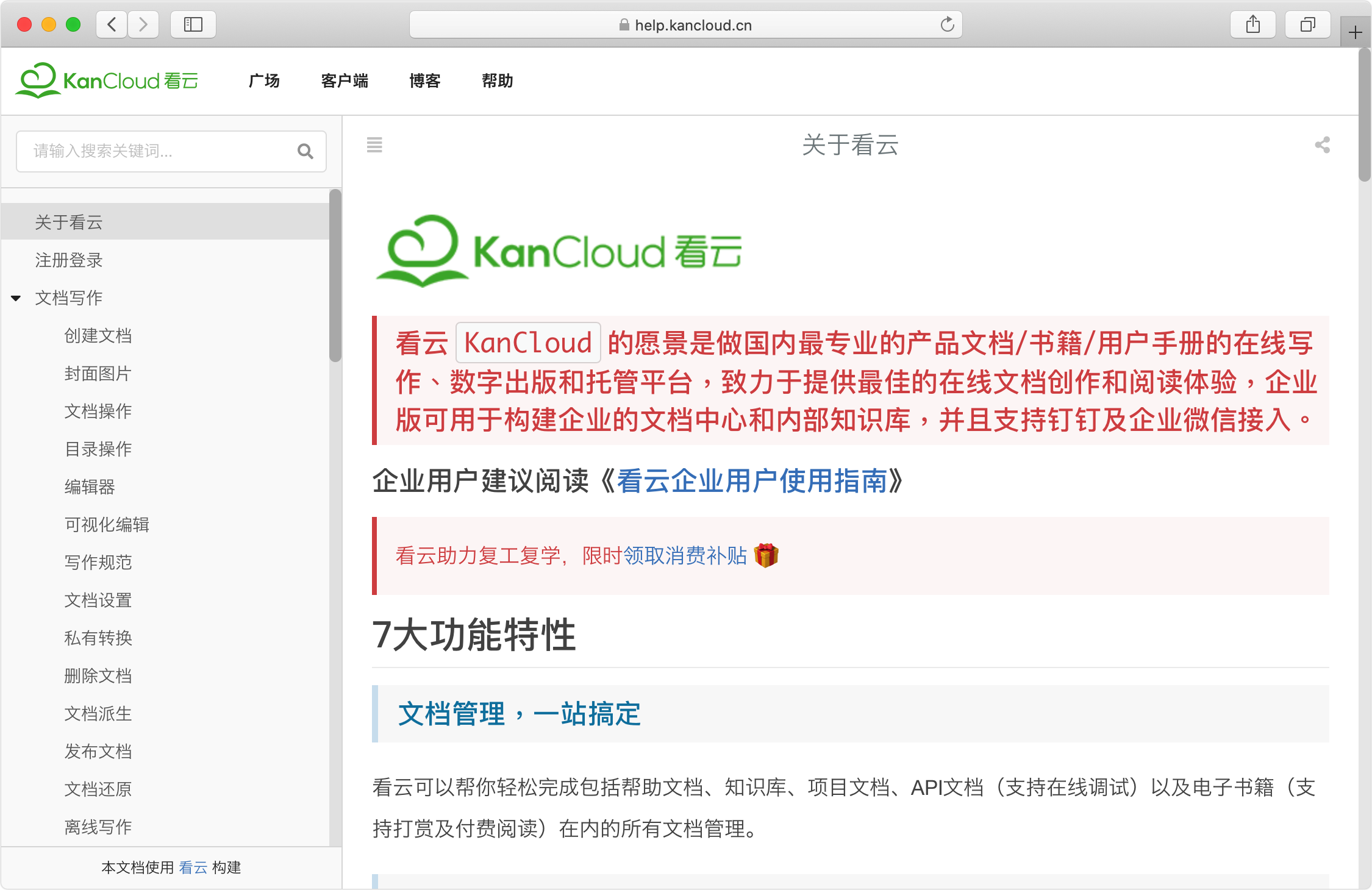Toggle the catalog hamburger menu icon

pyautogui.click(x=374, y=145)
